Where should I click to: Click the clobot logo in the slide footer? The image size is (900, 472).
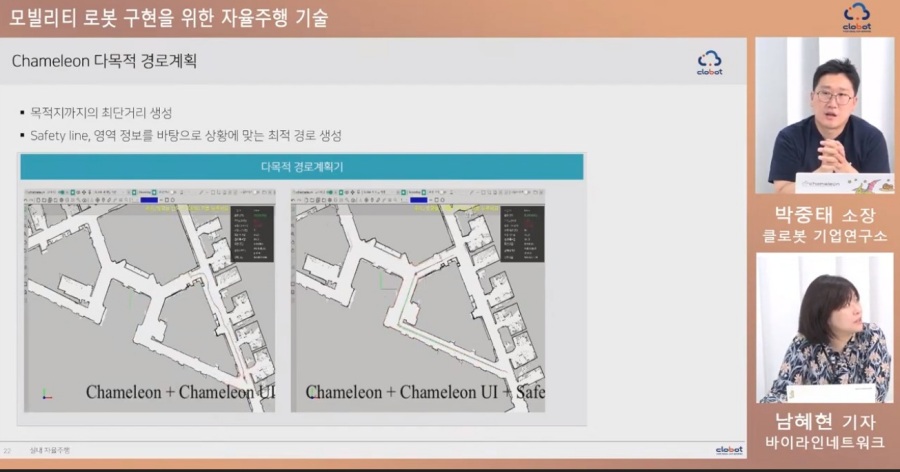click(x=729, y=450)
